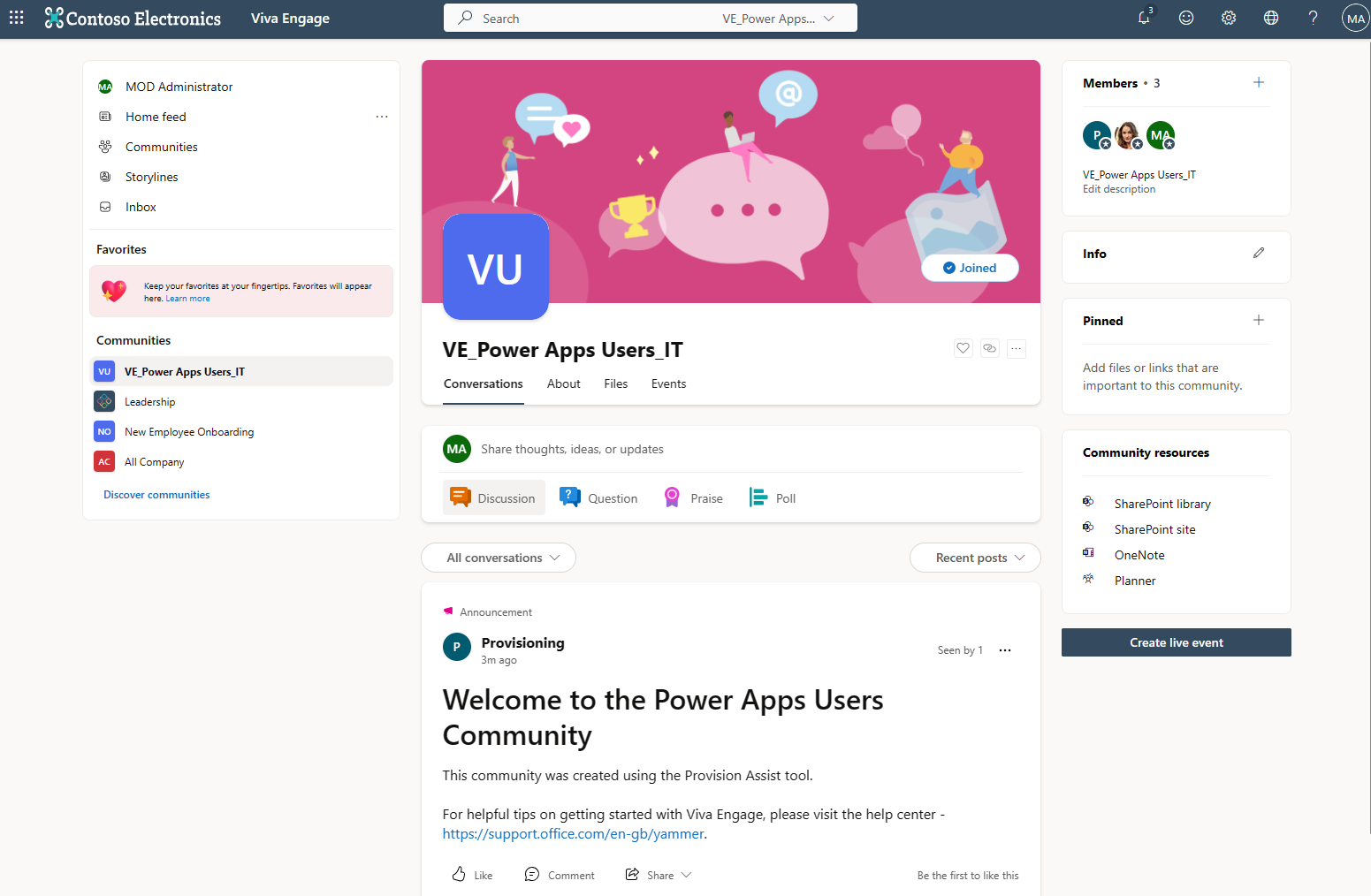The width and height of the screenshot is (1371, 896).
Task: Open the help question mark
Action: click(x=1314, y=18)
